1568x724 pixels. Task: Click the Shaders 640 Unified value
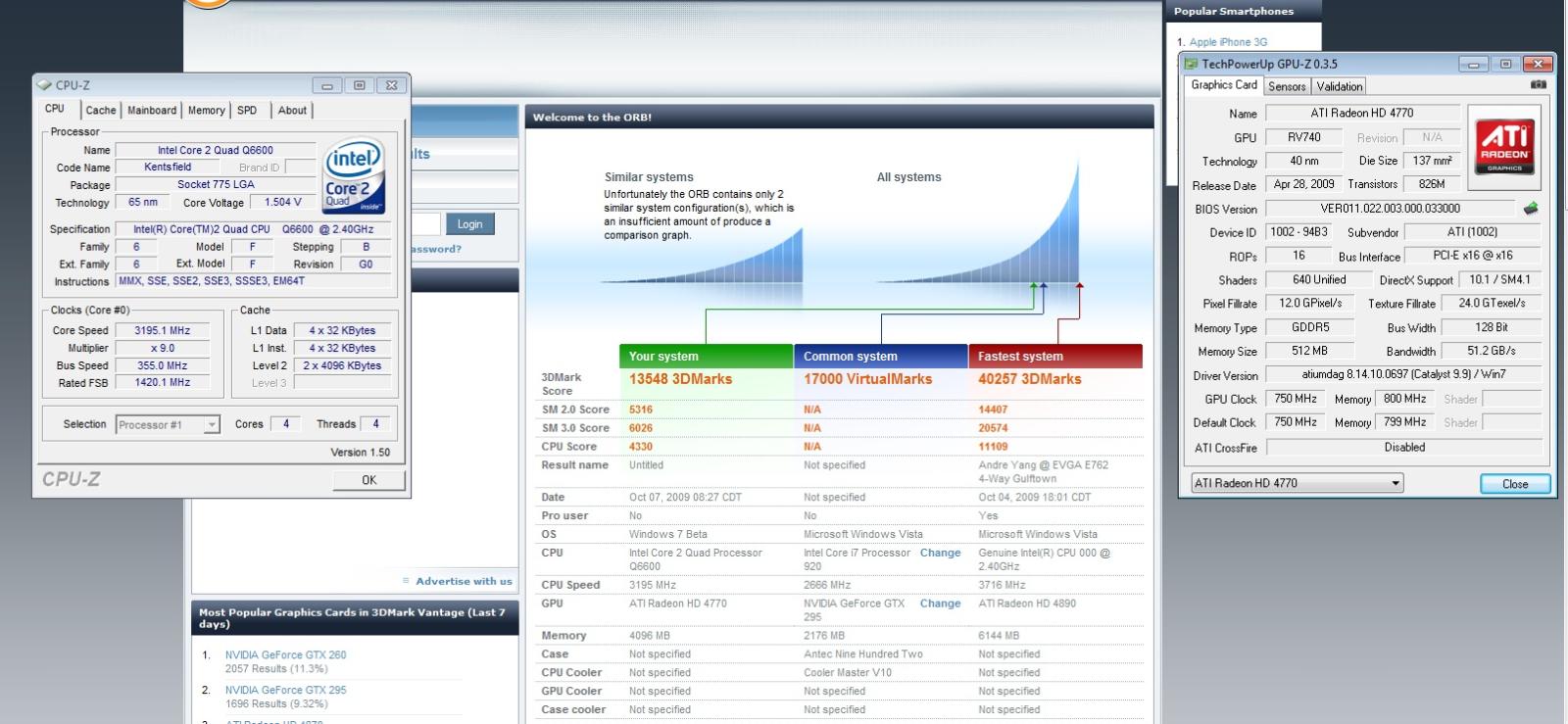(1318, 279)
